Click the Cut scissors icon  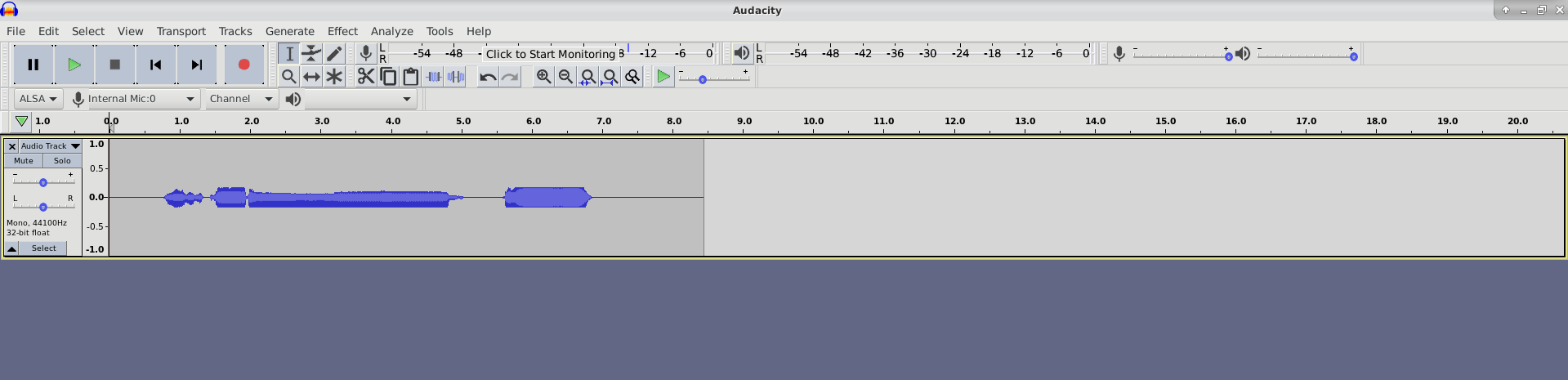tap(366, 77)
